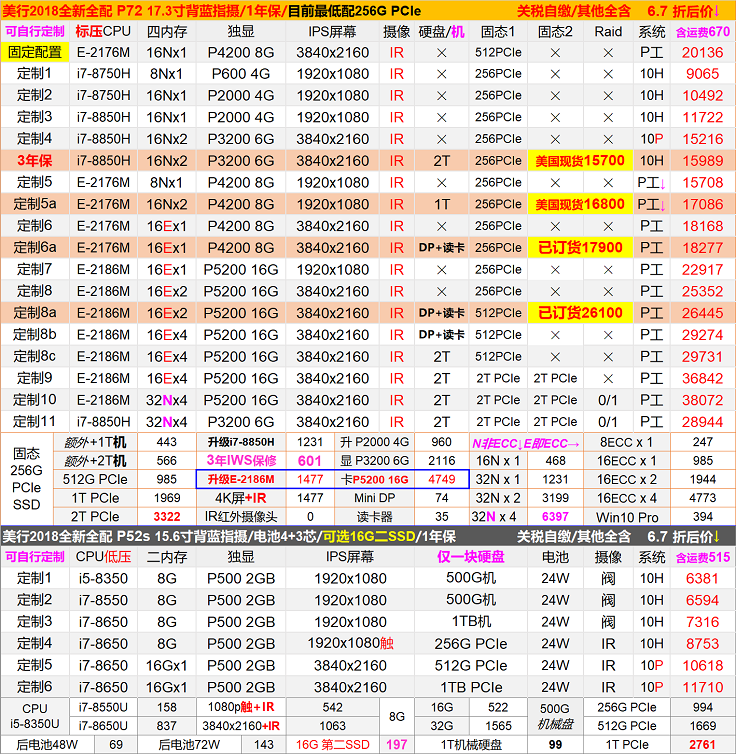This screenshot has width=736, height=754.
Task: Select the 后电池72W cell
Action: (x=187, y=745)
